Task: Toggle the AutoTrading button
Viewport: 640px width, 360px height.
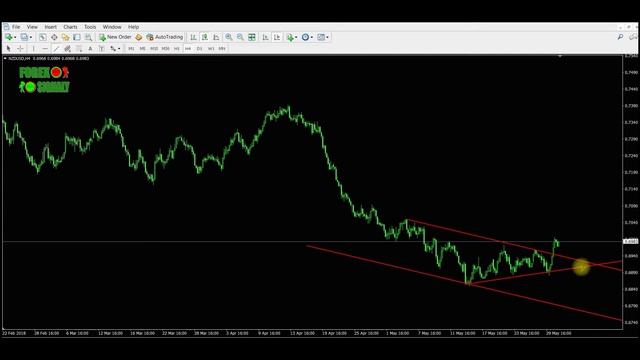Action: coord(165,37)
